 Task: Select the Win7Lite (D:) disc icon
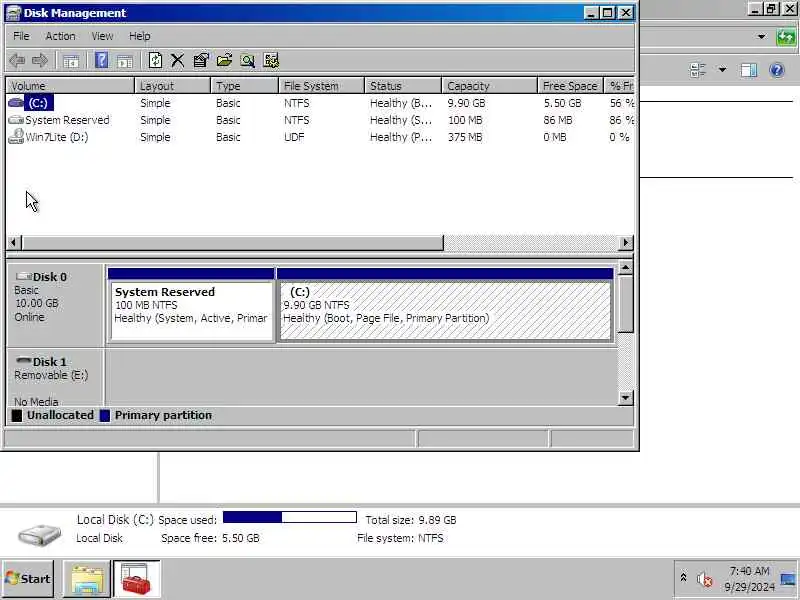tap(16, 137)
